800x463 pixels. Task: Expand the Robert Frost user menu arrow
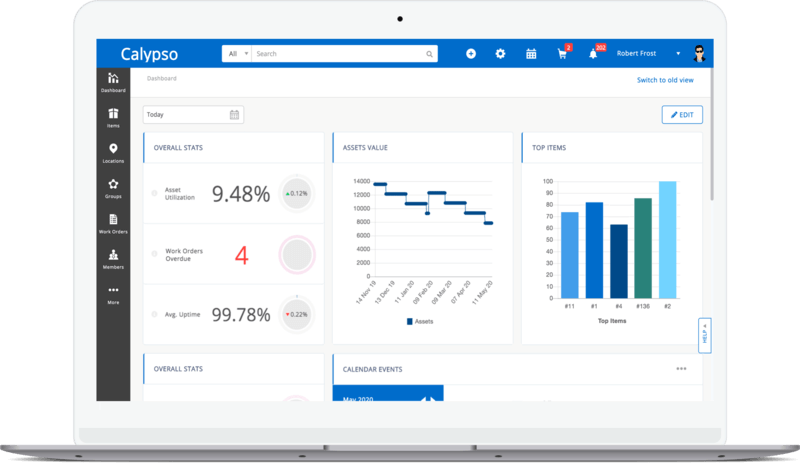pos(678,54)
